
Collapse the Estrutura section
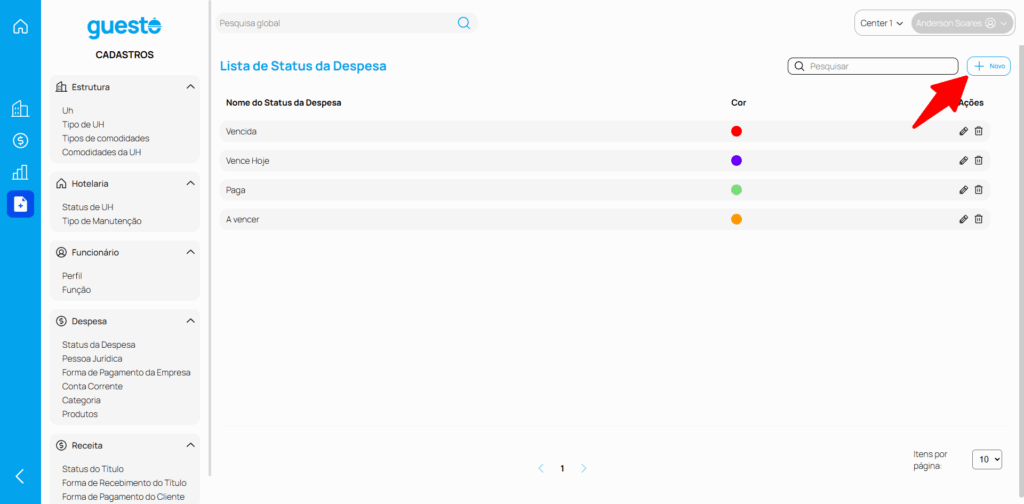click(x=190, y=87)
